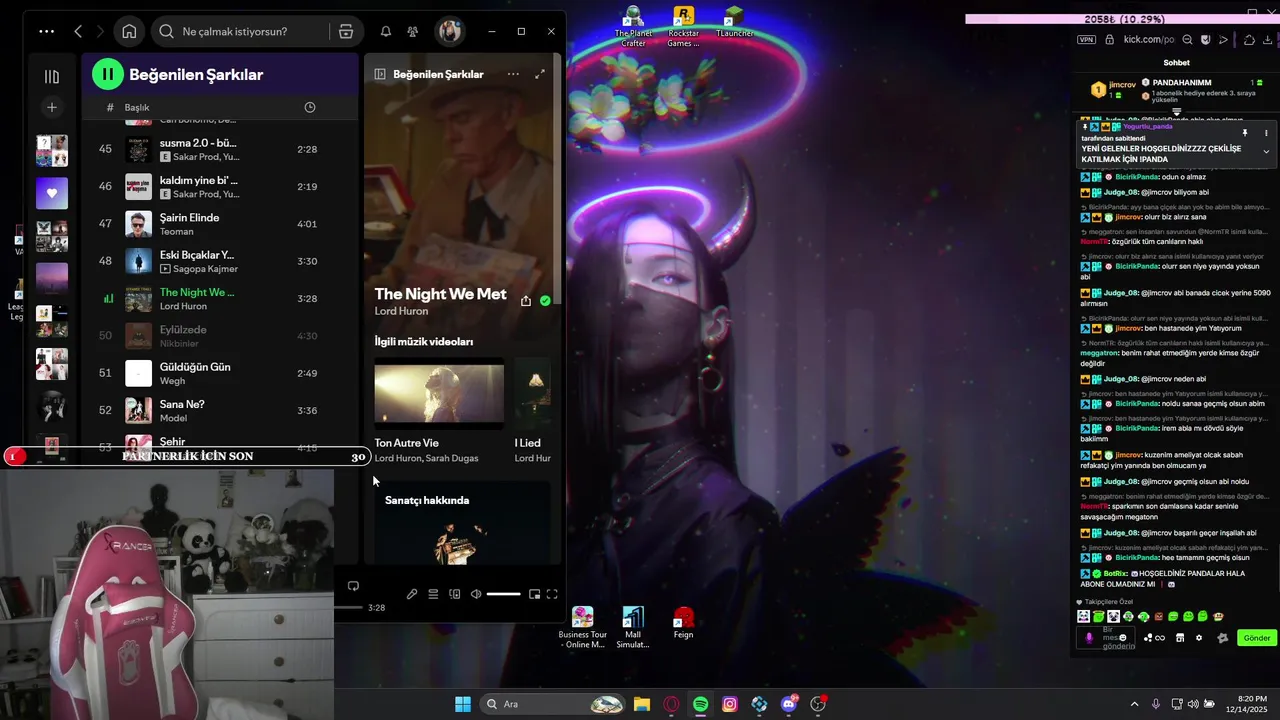Go back with Spotify's left arrow
Viewport: 1280px width, 720px height.
(x=78, y=31)
